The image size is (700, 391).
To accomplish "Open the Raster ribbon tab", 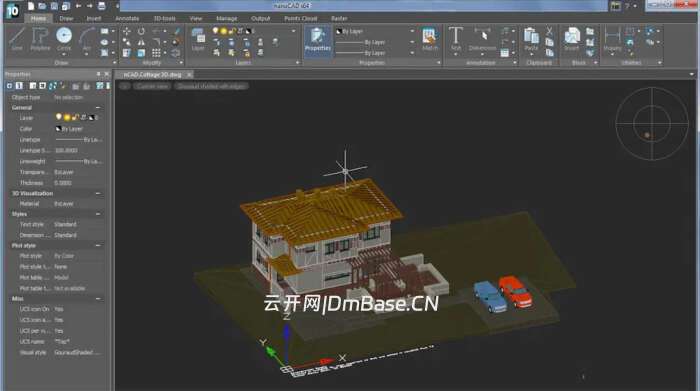I will pos(339,18).
